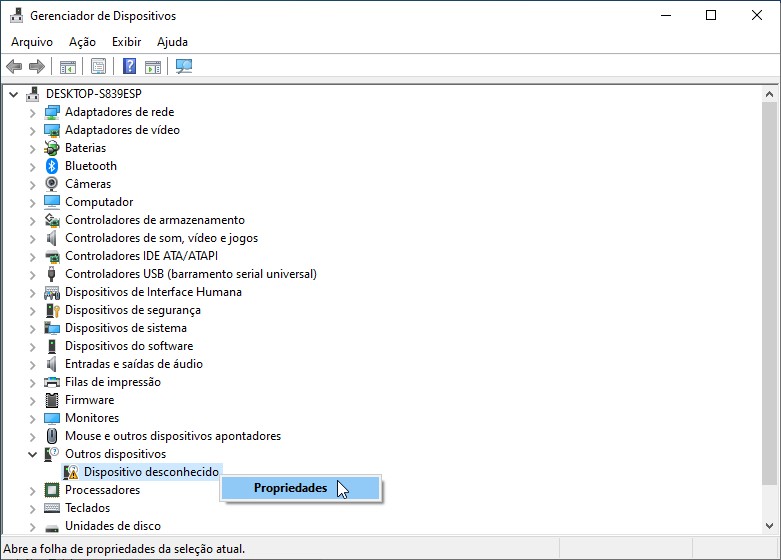The width and height of the screenshot is (781, 560).
Task: Open the Arquivo menu
Action: click(32, 42)
